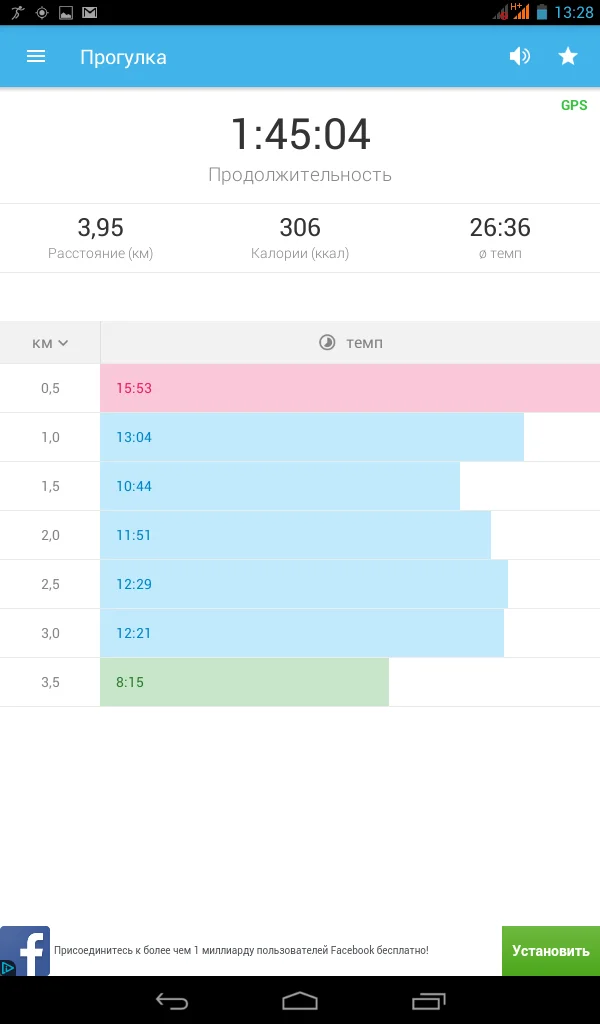Click the темп column header

[x=364, y=343]
